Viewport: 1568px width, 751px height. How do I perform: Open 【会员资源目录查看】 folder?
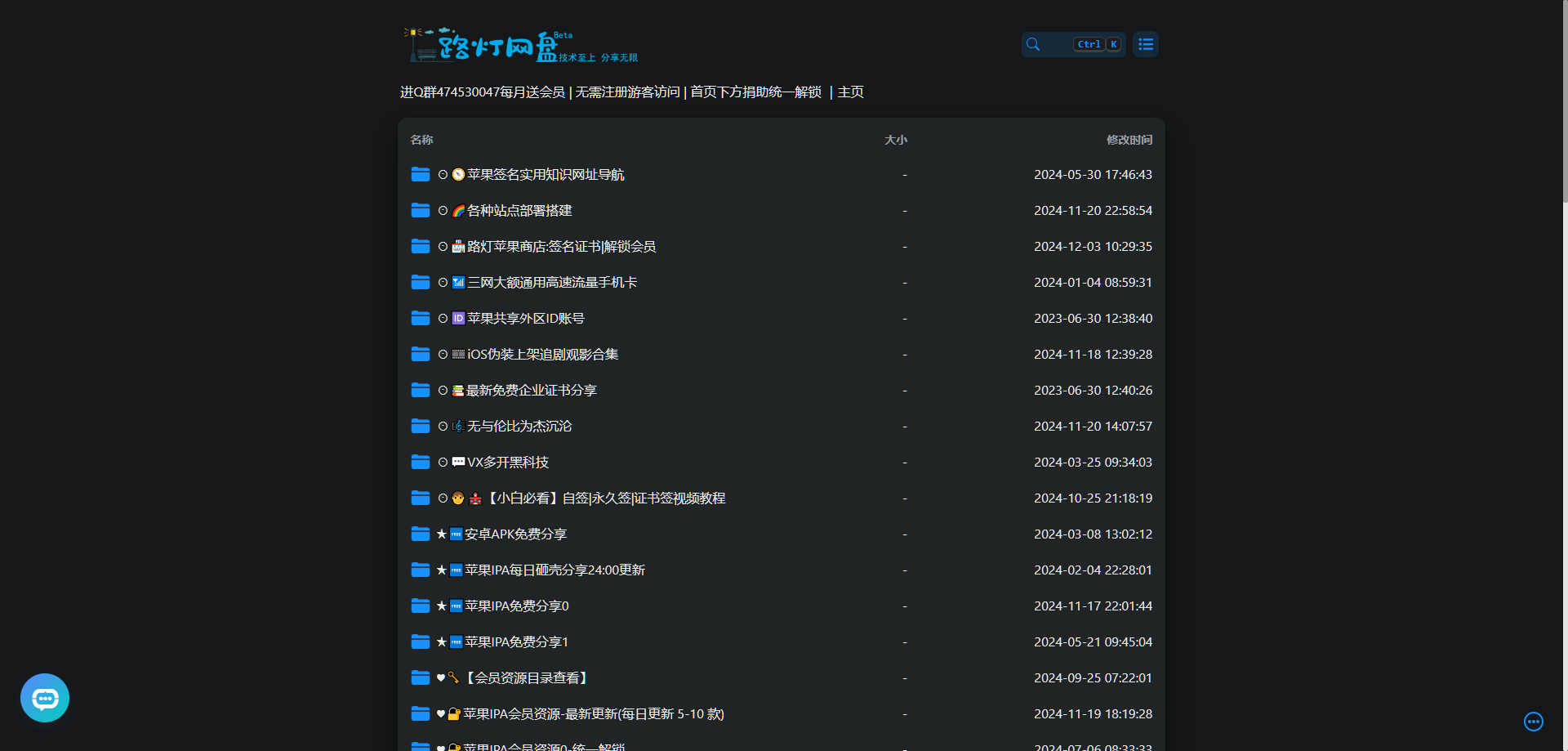point(782,677)
